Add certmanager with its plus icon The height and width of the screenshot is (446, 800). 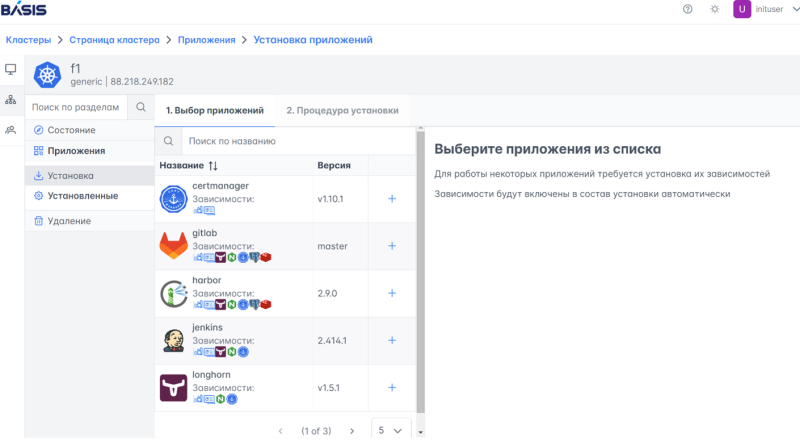tap(392, 199)
